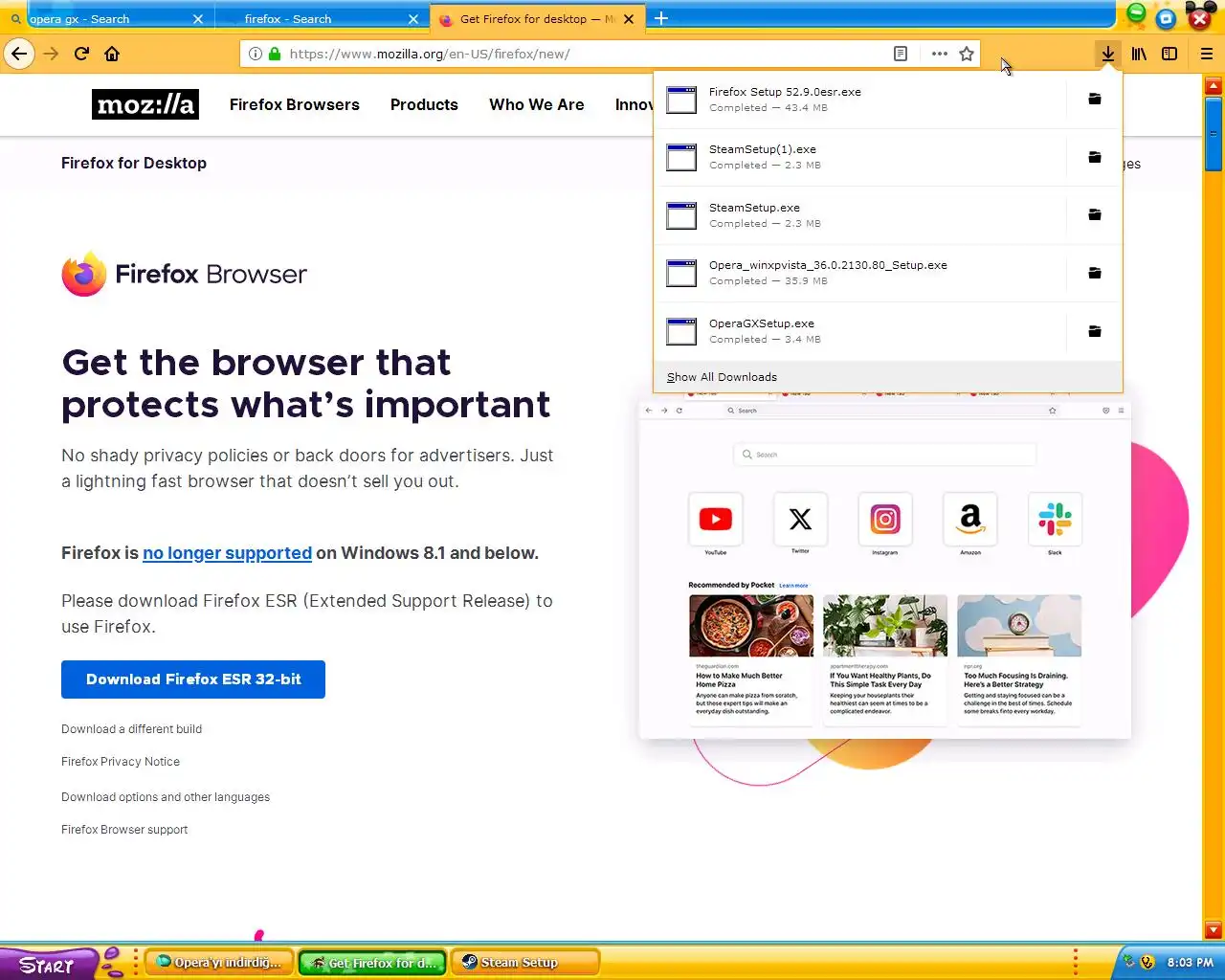Open the Firefox Browser support link
The height and width of the screenshot is (980, 1225).
(124, 830)
